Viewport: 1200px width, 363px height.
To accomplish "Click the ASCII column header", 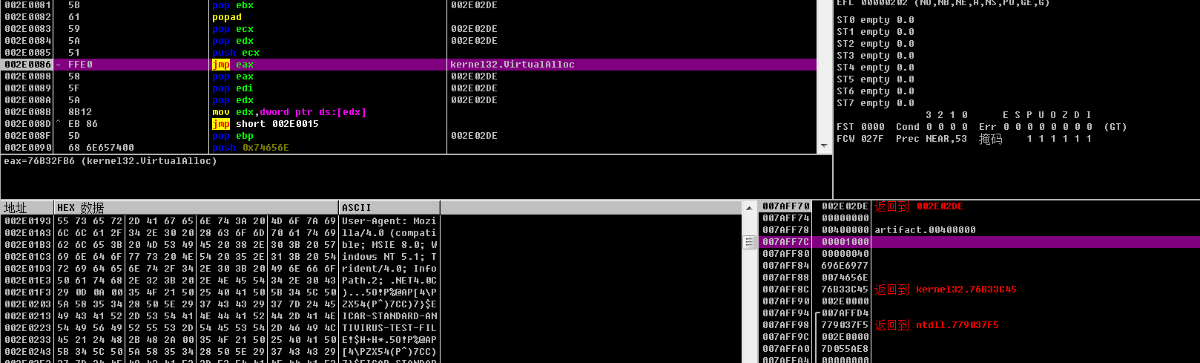I will [389, 207].
